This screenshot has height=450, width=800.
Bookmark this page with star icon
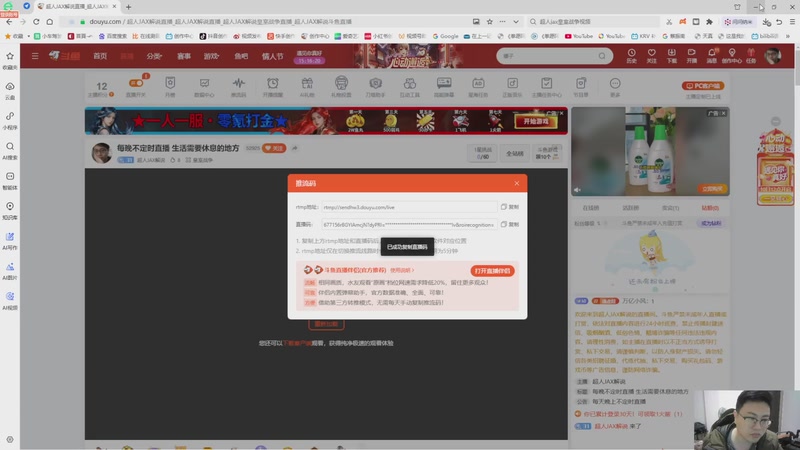[x=489, y=21]
